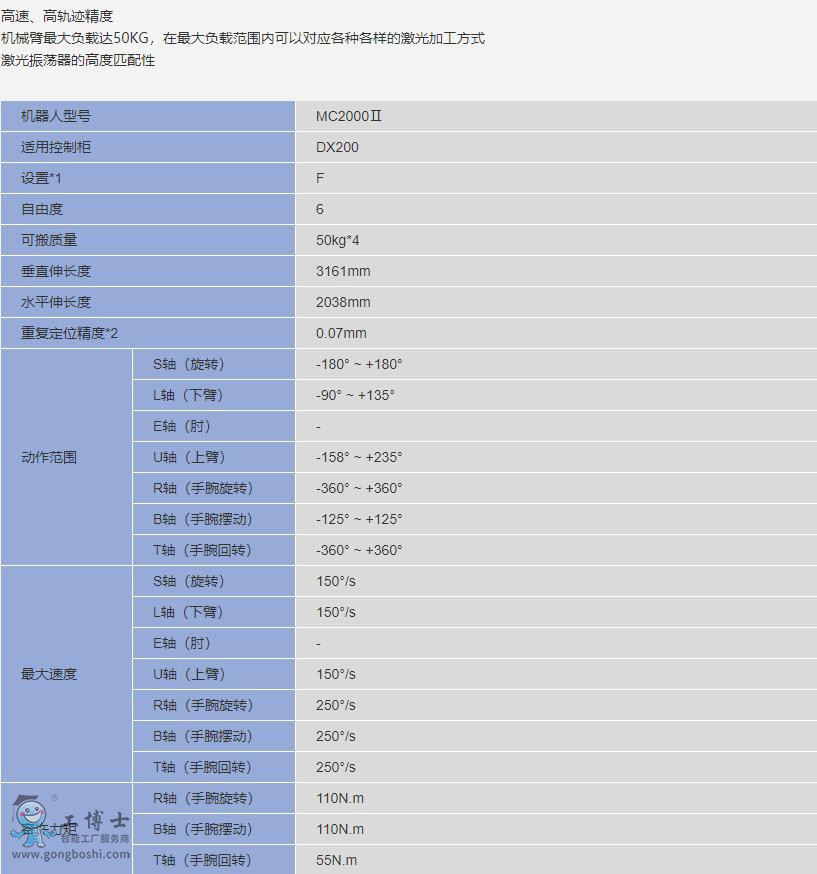Screen dimensions: 817x874
Task: Click the 50kg*4 payload value
Action: click(338, 240)
